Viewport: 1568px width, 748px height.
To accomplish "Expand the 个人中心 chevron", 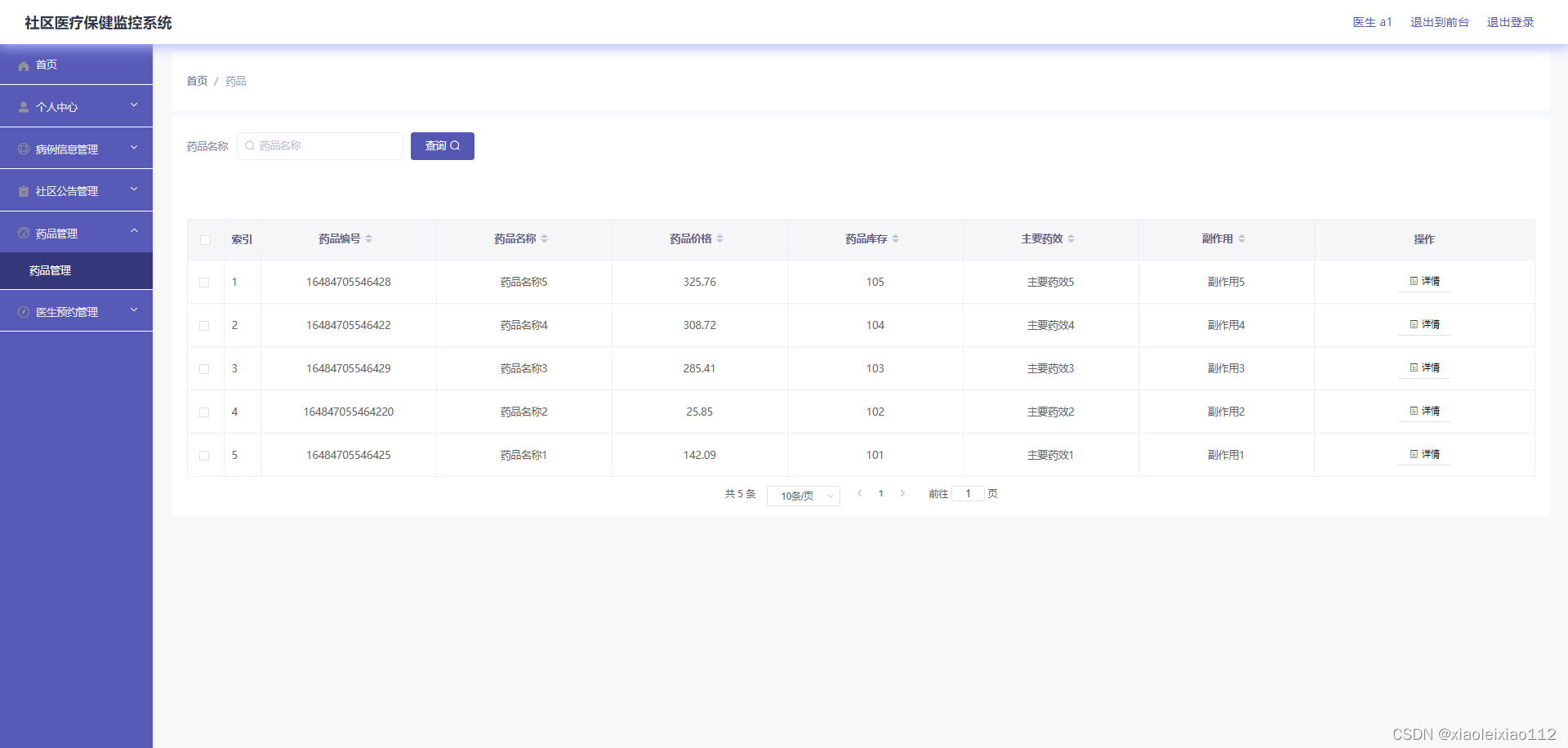I will coord(134,105).
